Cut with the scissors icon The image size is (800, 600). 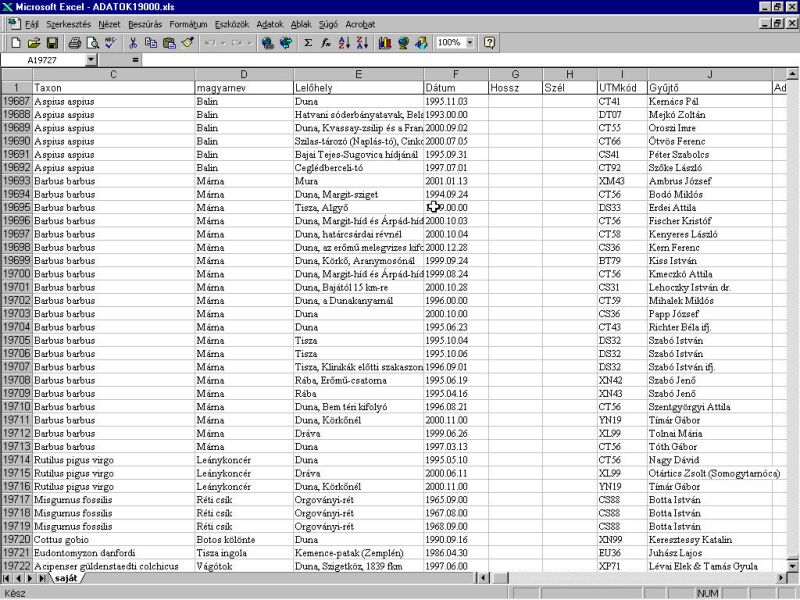[133, 43]
